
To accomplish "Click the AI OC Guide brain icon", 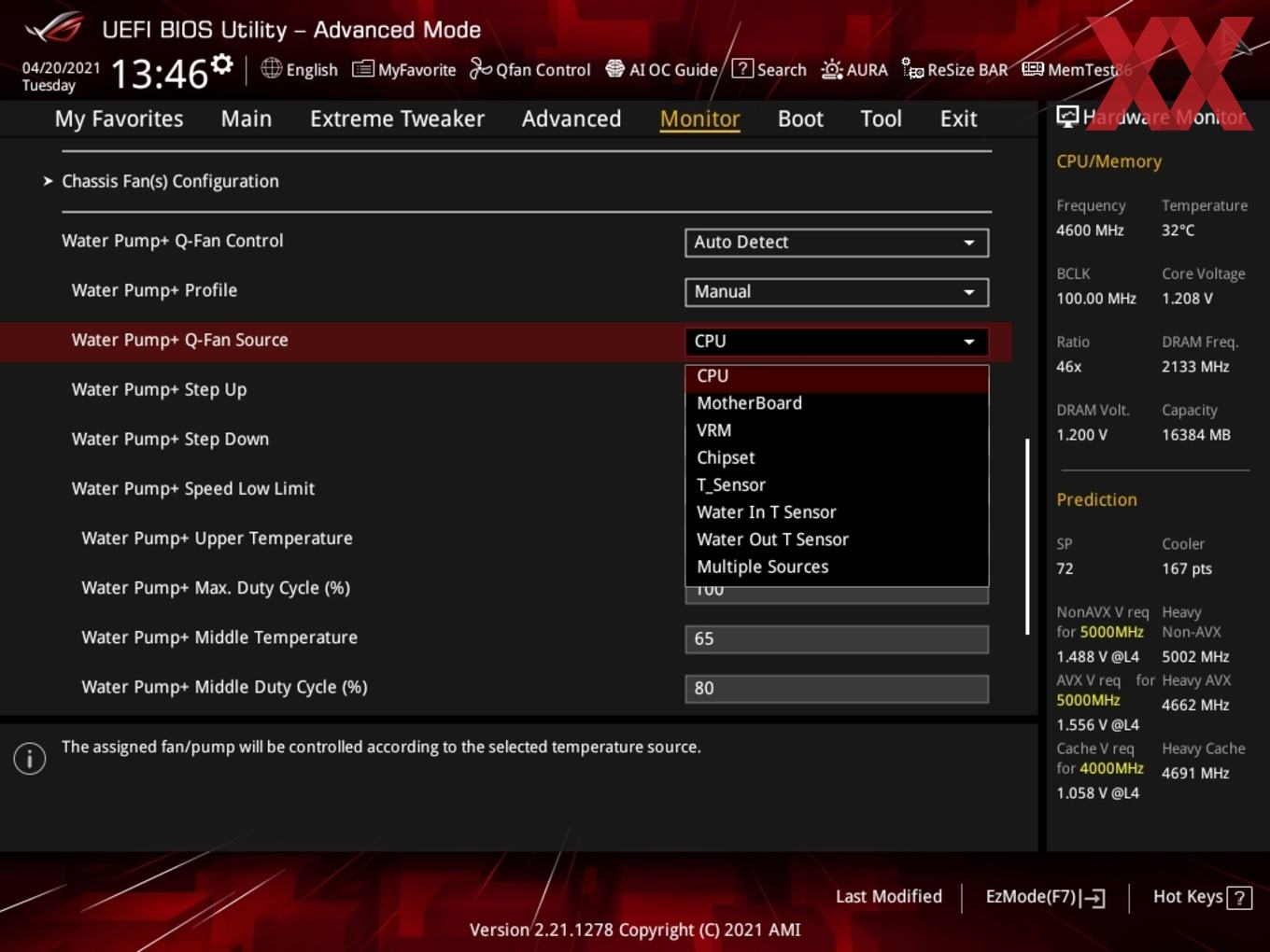I will pyautogui.click(x=614, y=69).
